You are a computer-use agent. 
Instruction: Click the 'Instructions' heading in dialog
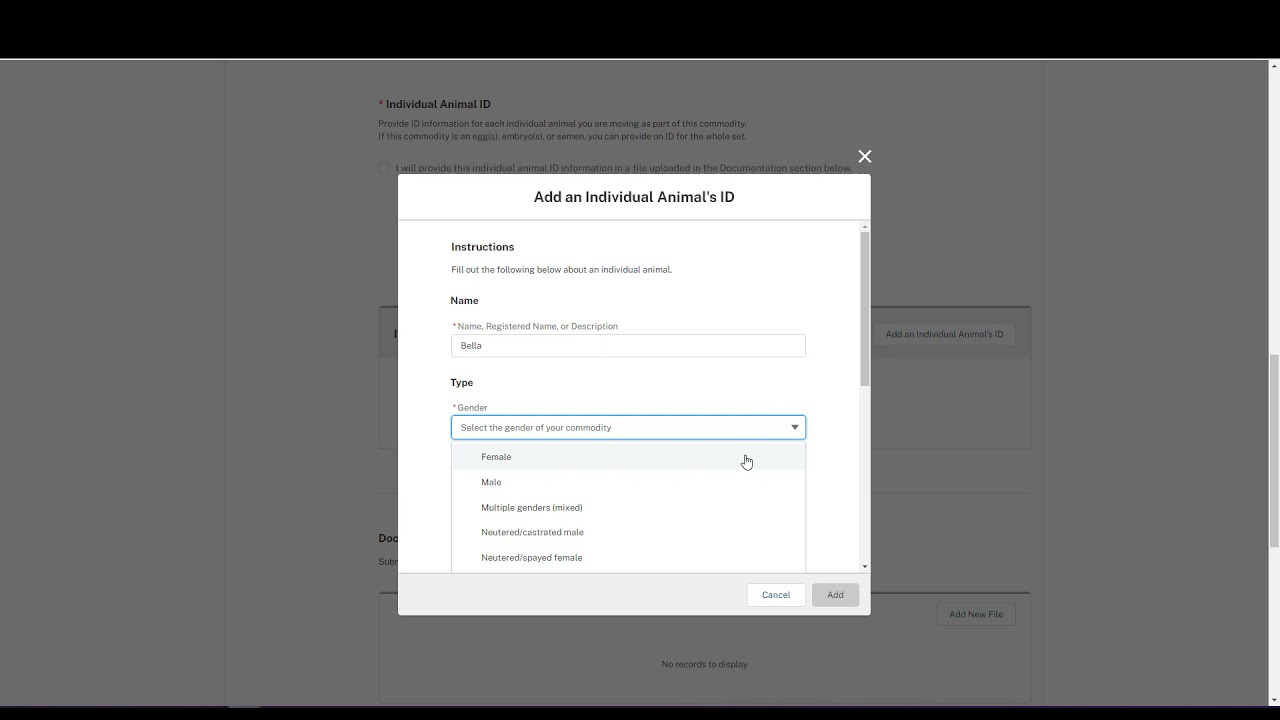click(482, 247)
